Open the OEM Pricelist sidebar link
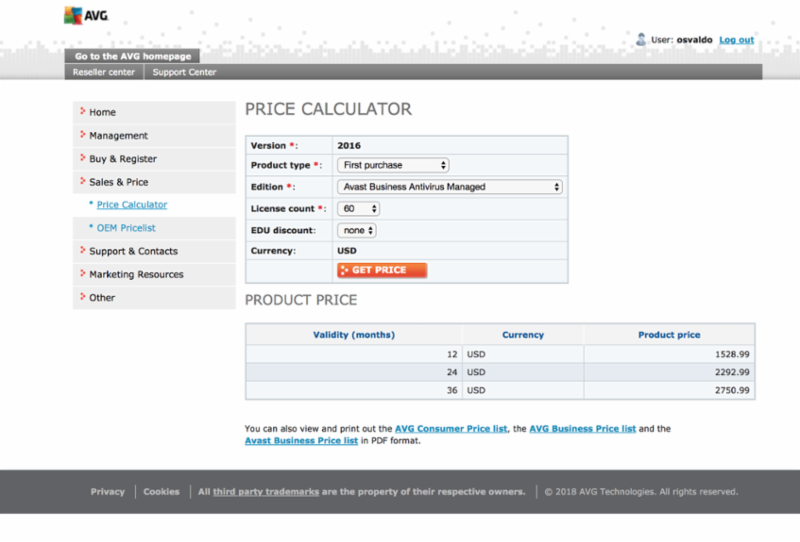The height and width of the screenshot is (542, 800). 126,228
